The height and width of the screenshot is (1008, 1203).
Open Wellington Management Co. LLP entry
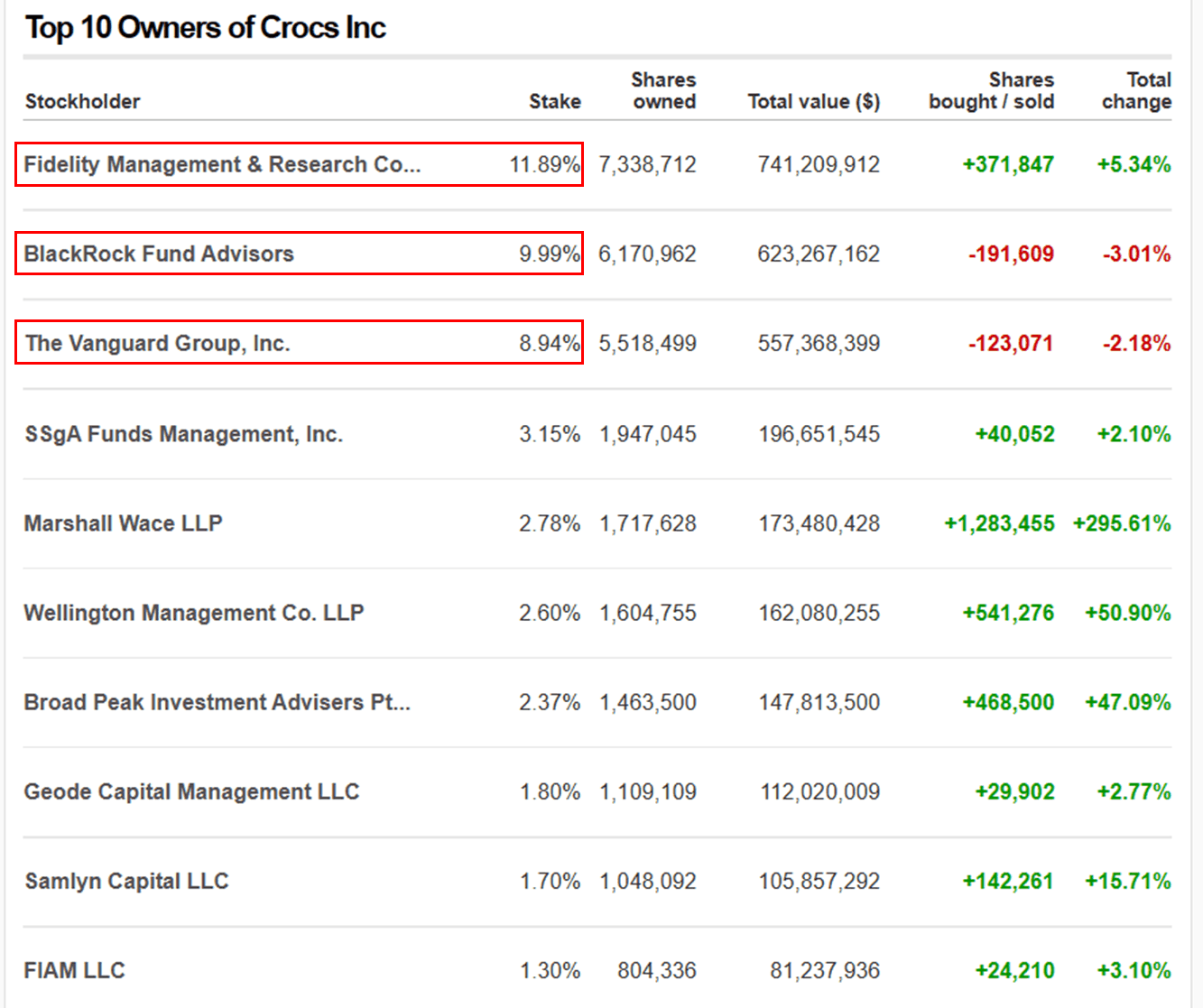point(194,613)
